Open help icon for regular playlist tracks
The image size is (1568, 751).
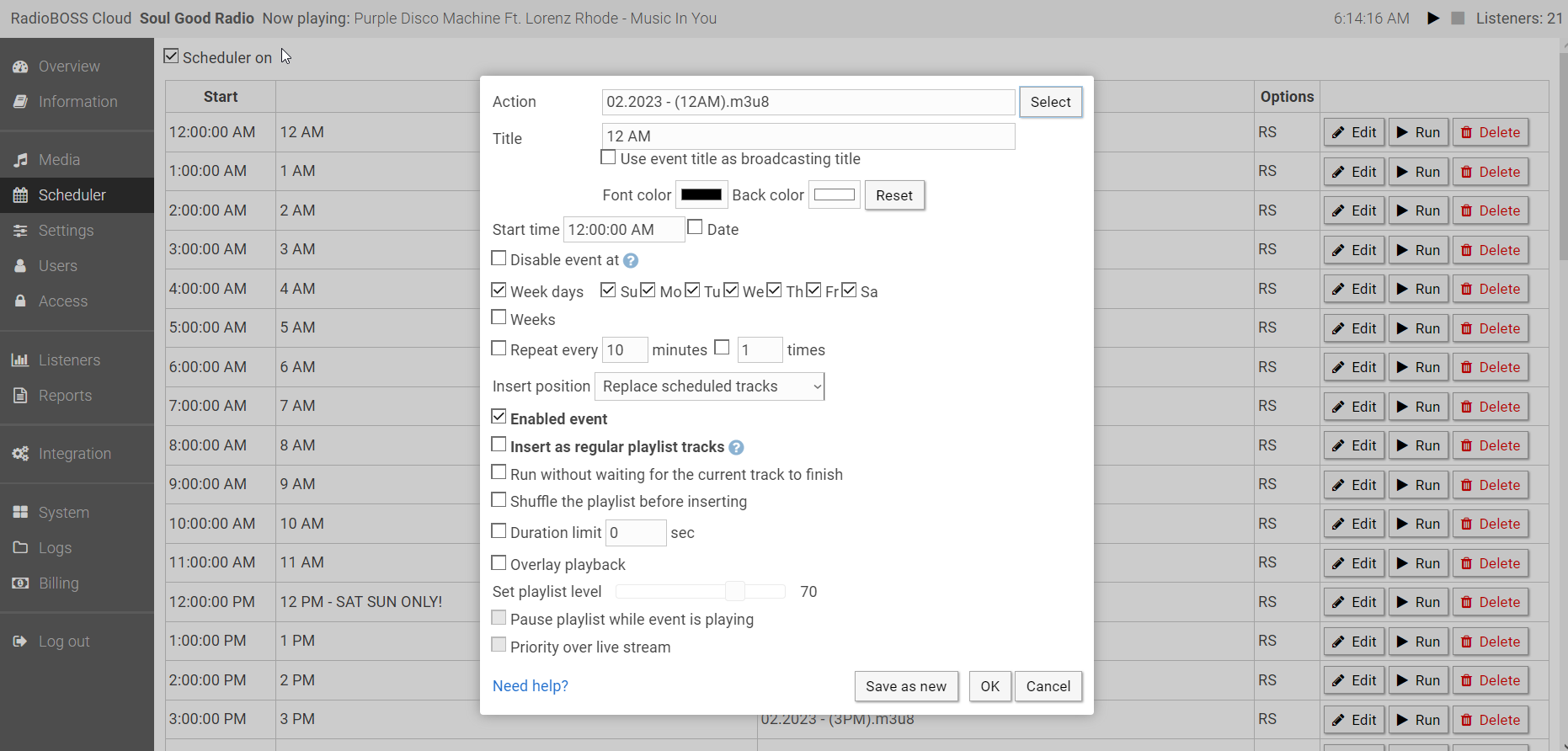click(736, 448)
